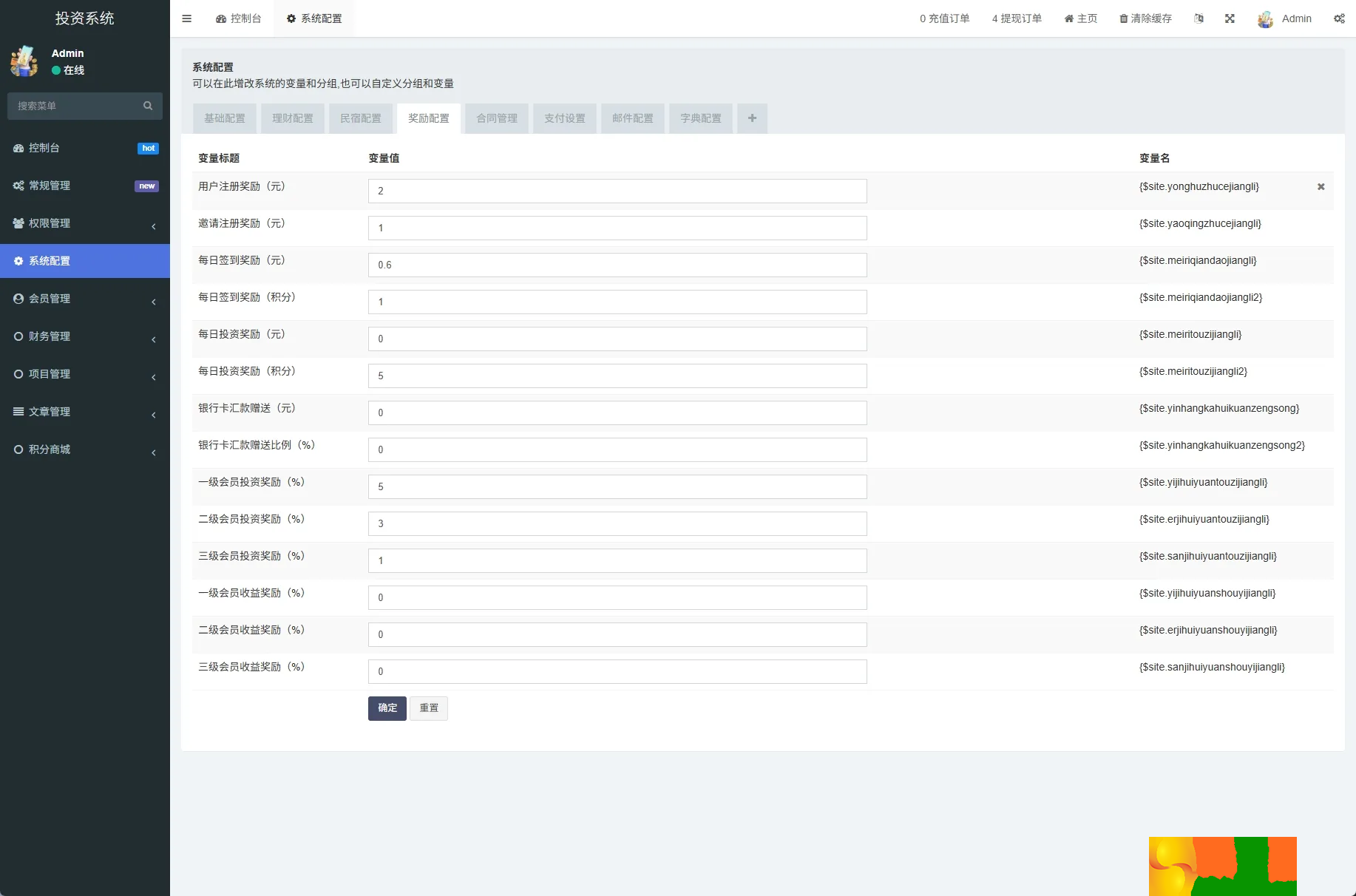Add a new config group with plus tab

752,118
